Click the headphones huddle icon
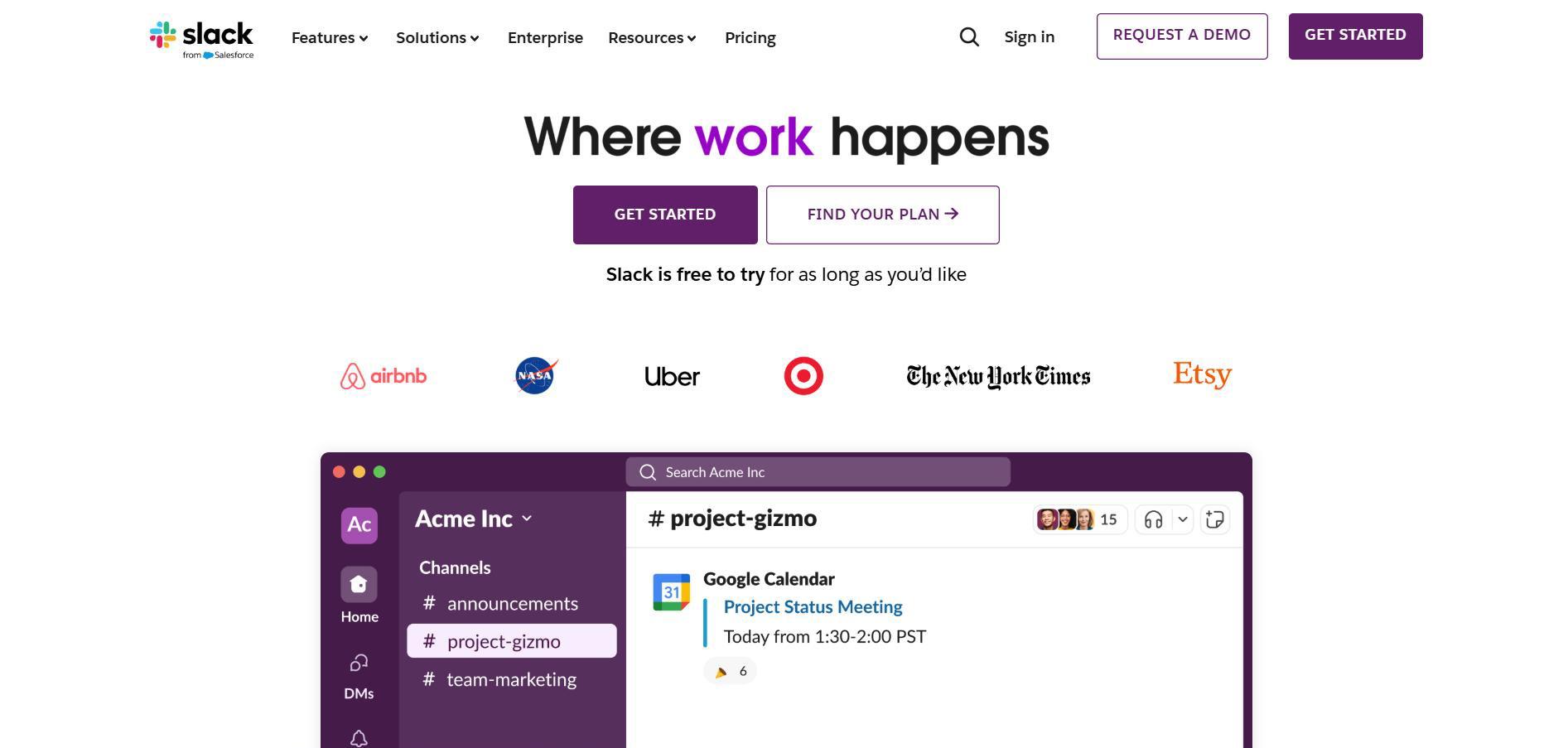The image size is (1568, 748). coord(1153,519)
